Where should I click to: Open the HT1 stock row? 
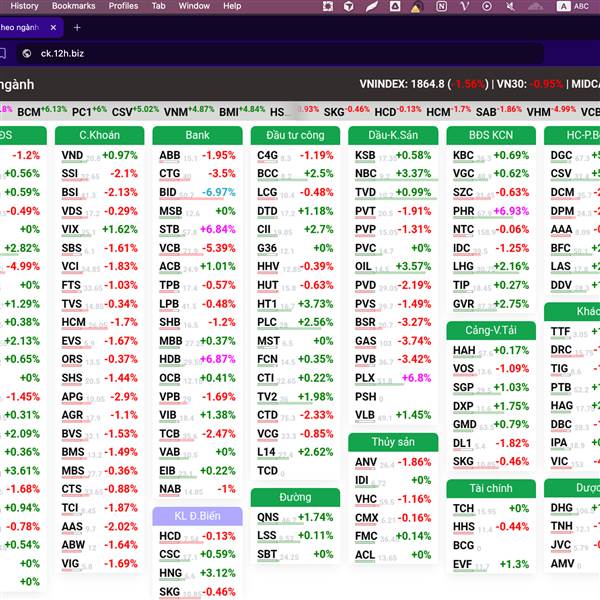(295, 304)
